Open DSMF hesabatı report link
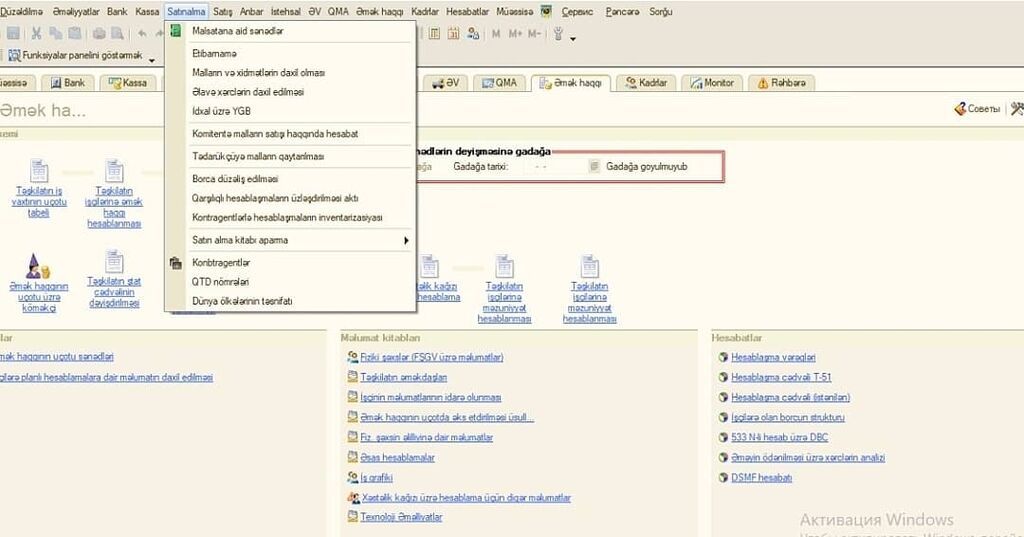Image resolution: width=1024 pixels, height=537 pixels. 761,478
